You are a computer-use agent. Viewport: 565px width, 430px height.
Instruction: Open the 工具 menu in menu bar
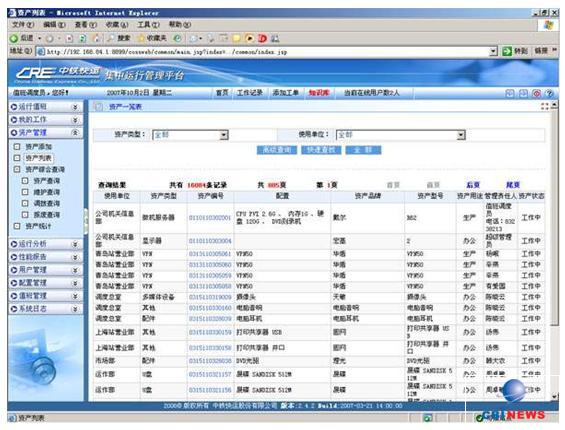pos(148,25)
